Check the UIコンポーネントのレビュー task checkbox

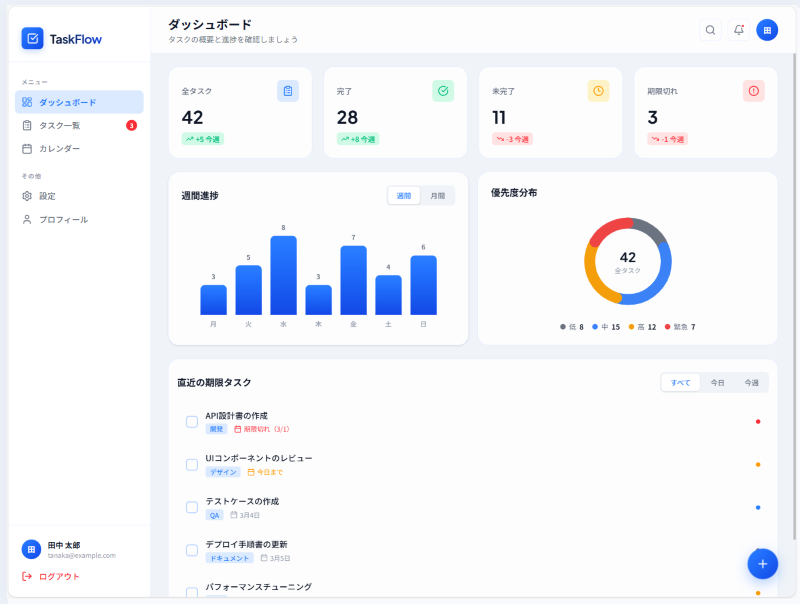click(192, 465)
